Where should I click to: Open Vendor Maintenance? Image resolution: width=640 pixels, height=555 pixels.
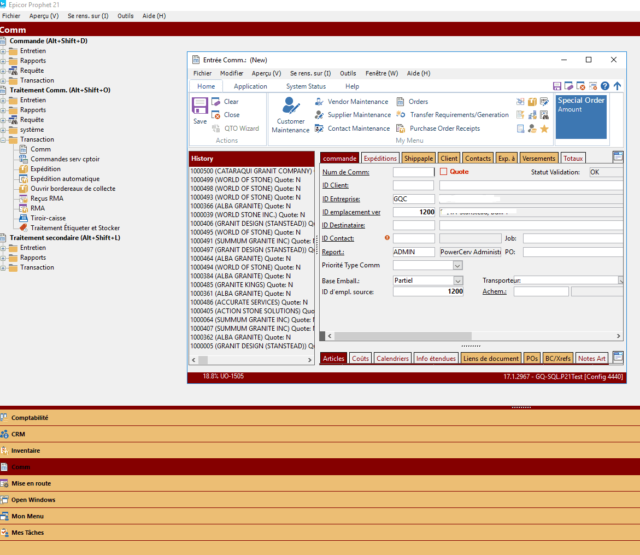351,102
